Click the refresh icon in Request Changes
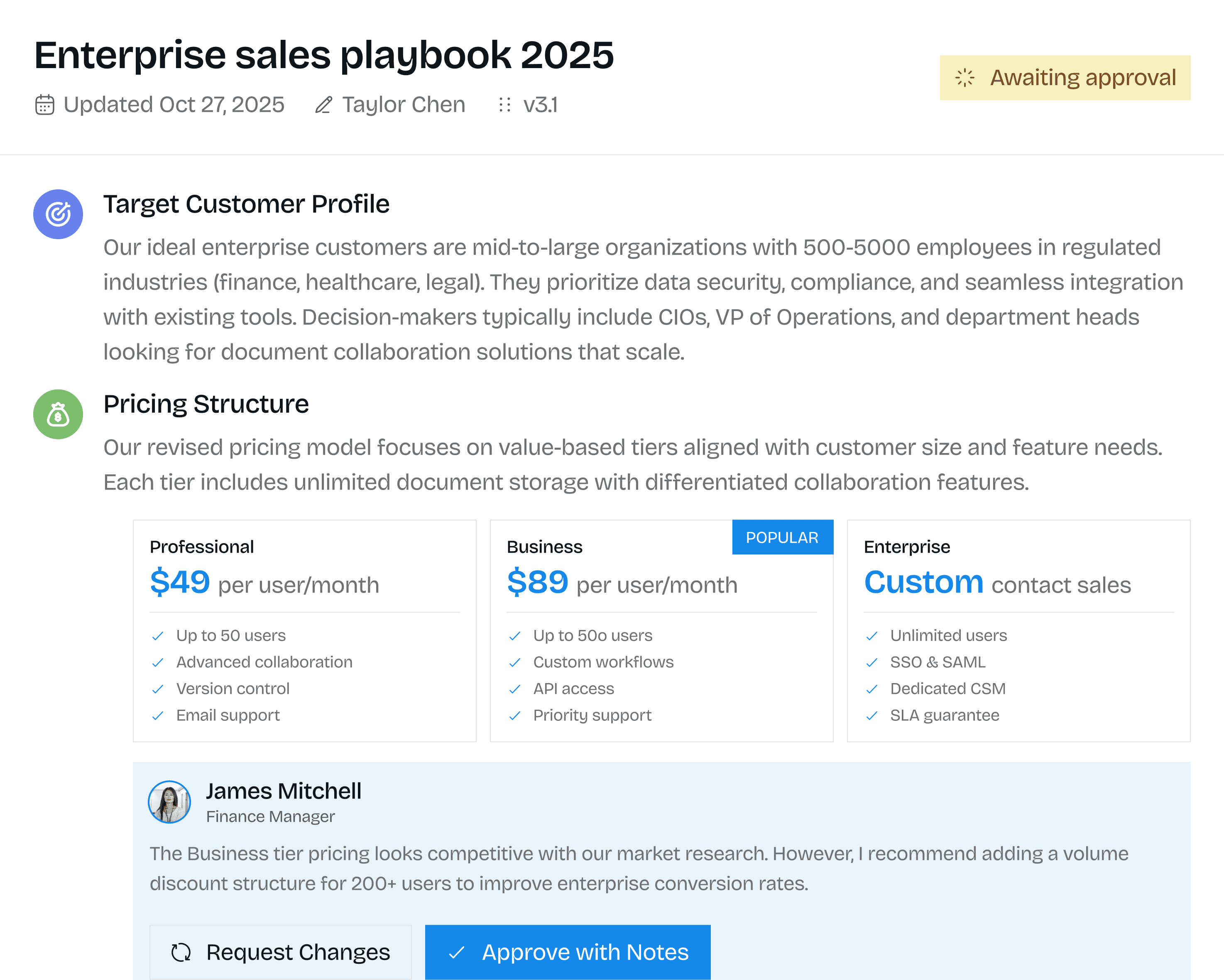This screenshot has width=1224, height=980. (x=181, y=952)
